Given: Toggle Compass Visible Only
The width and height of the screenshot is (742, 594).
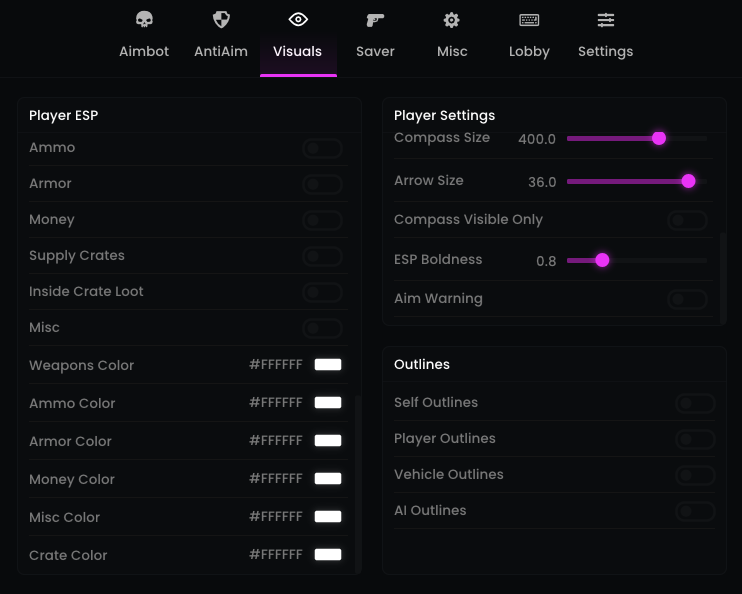Looking at the screenshot, I should [x=687, y=220].
